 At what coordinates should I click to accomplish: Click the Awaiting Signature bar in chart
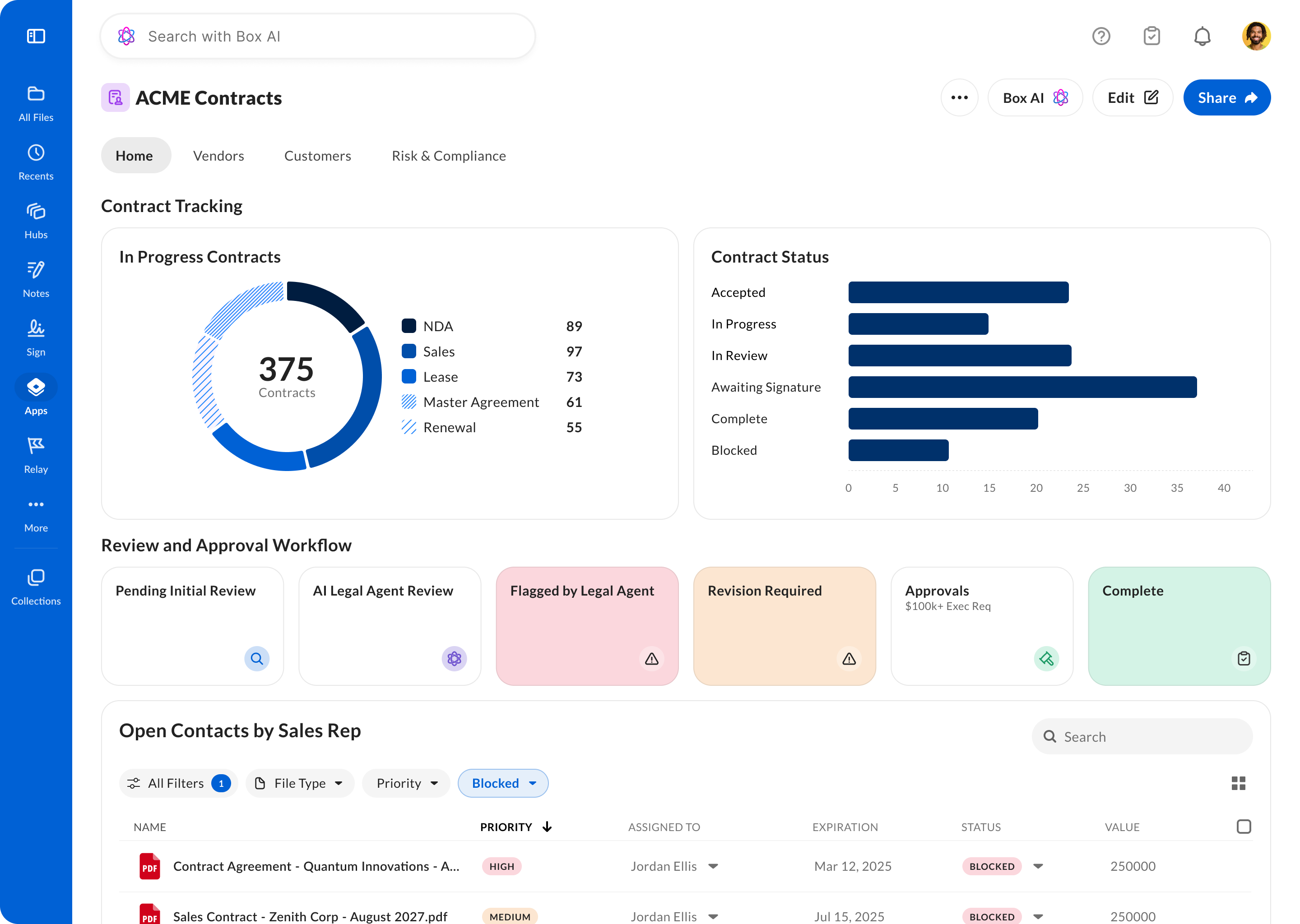click(x=1022, y=387)
